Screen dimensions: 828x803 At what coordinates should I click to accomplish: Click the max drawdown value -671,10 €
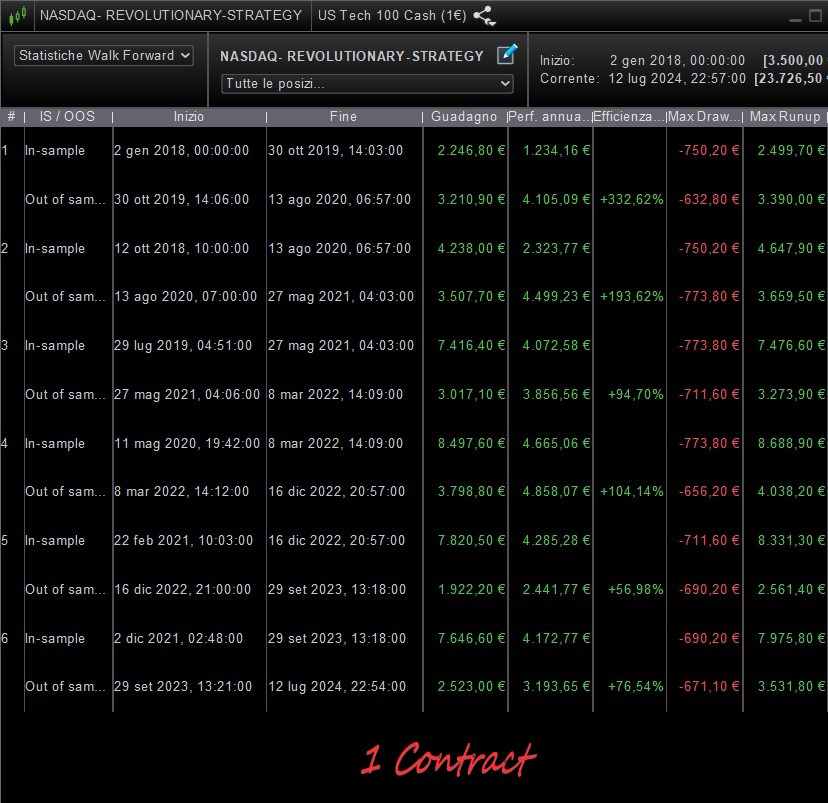709,686
